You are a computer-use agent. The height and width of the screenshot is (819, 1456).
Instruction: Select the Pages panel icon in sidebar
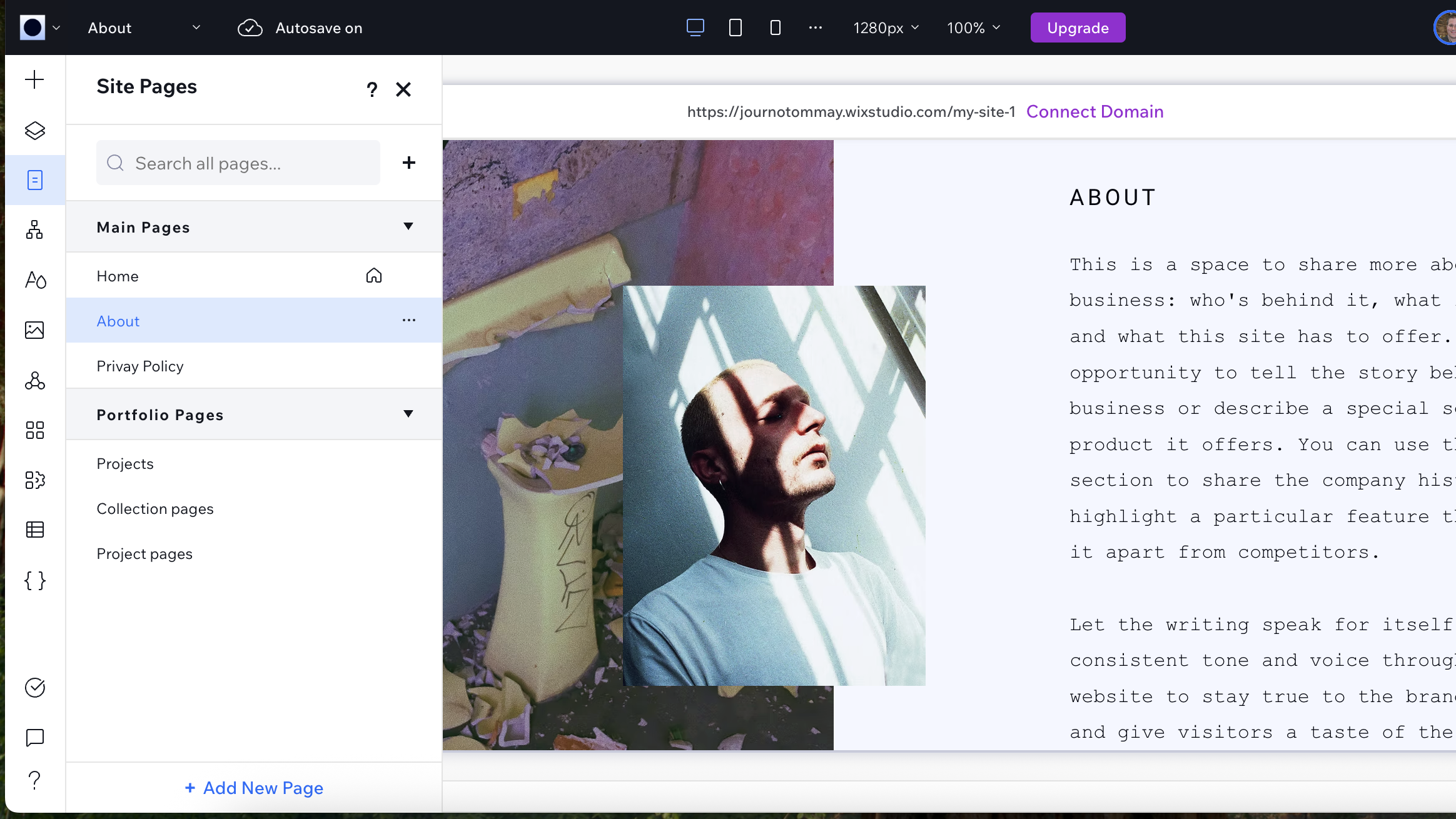(x=35, y=180)
